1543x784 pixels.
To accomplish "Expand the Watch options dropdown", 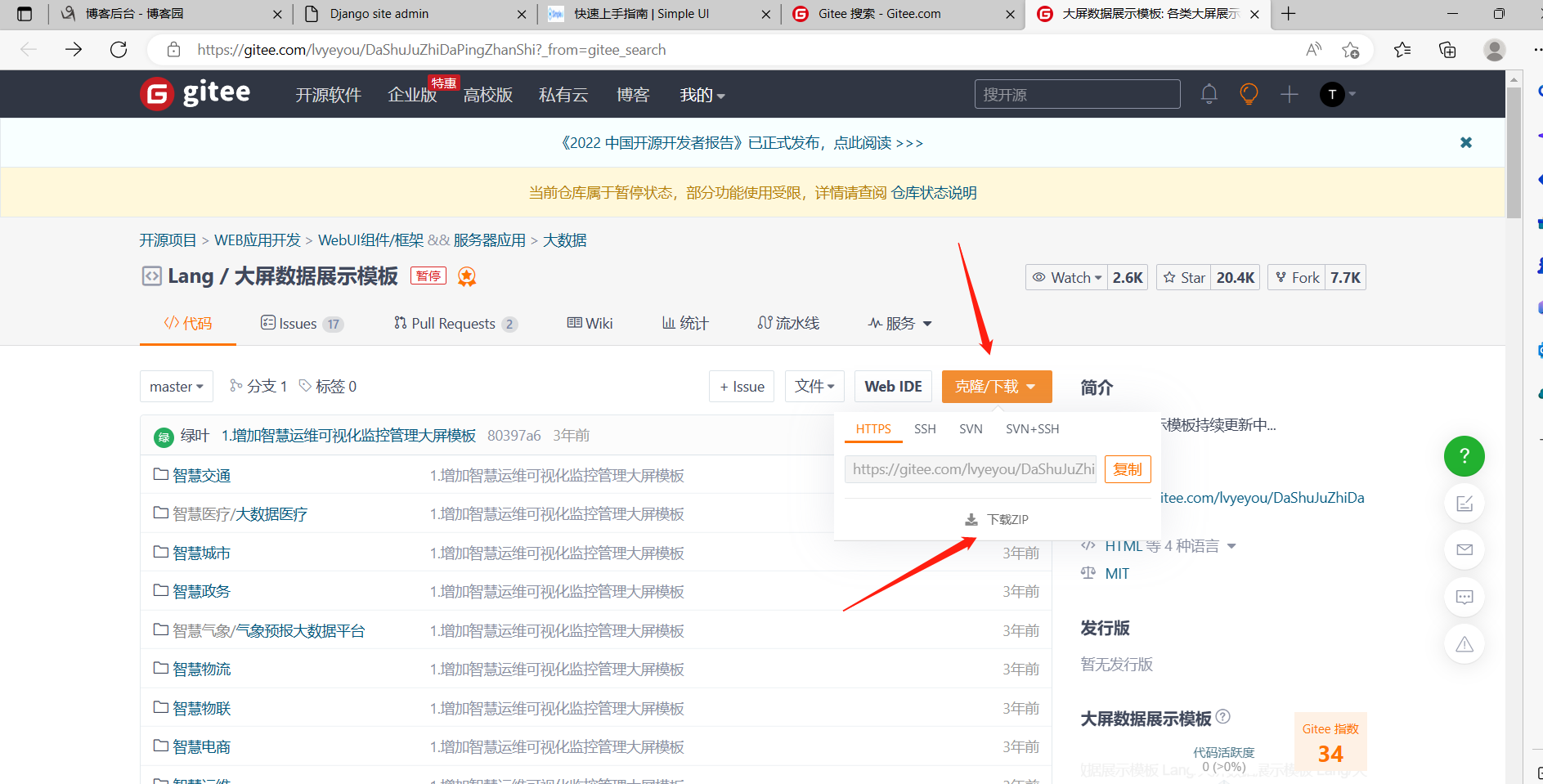I will pos(1067,278).
